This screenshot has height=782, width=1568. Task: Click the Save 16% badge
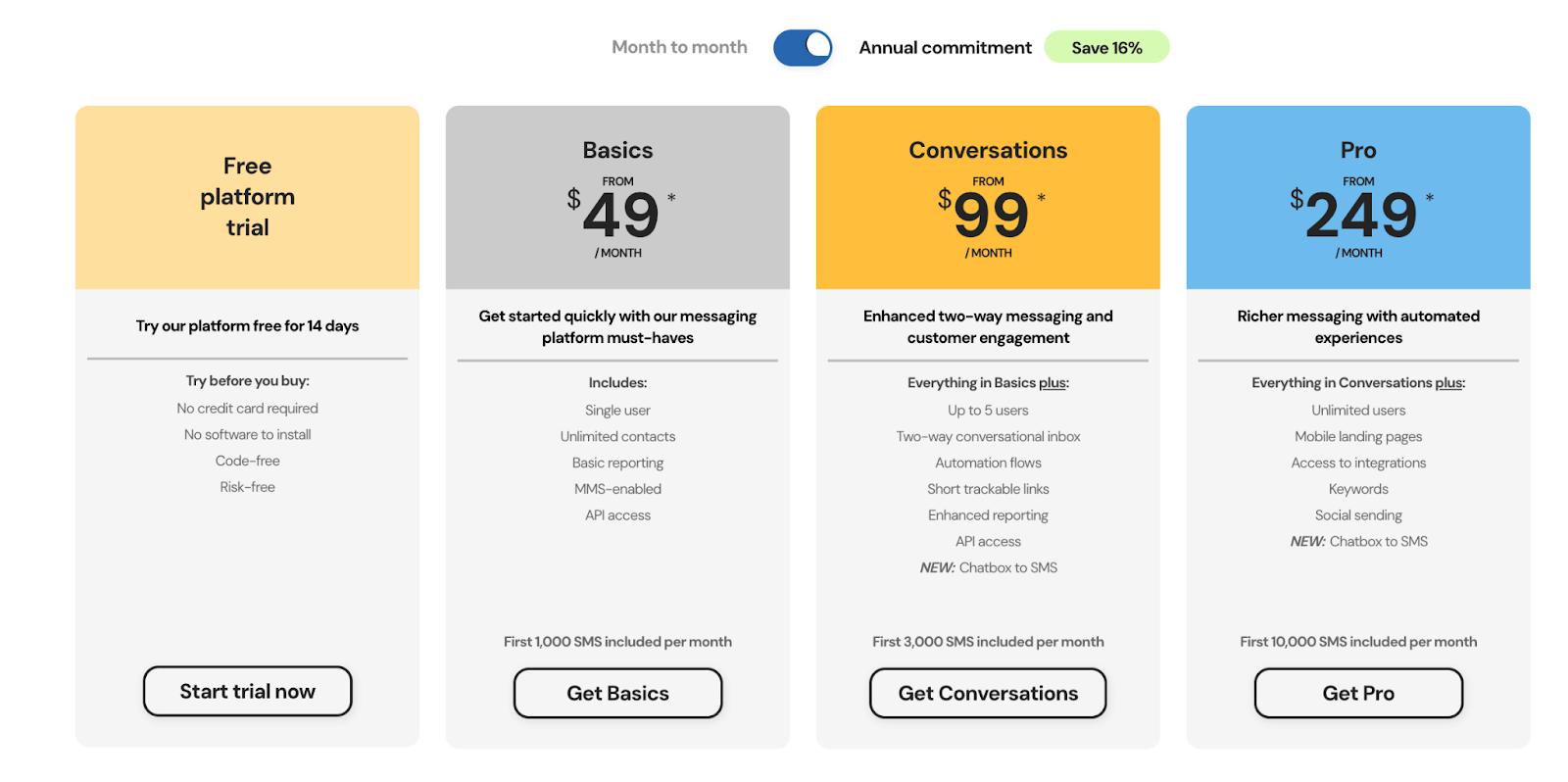[1106, 47]
